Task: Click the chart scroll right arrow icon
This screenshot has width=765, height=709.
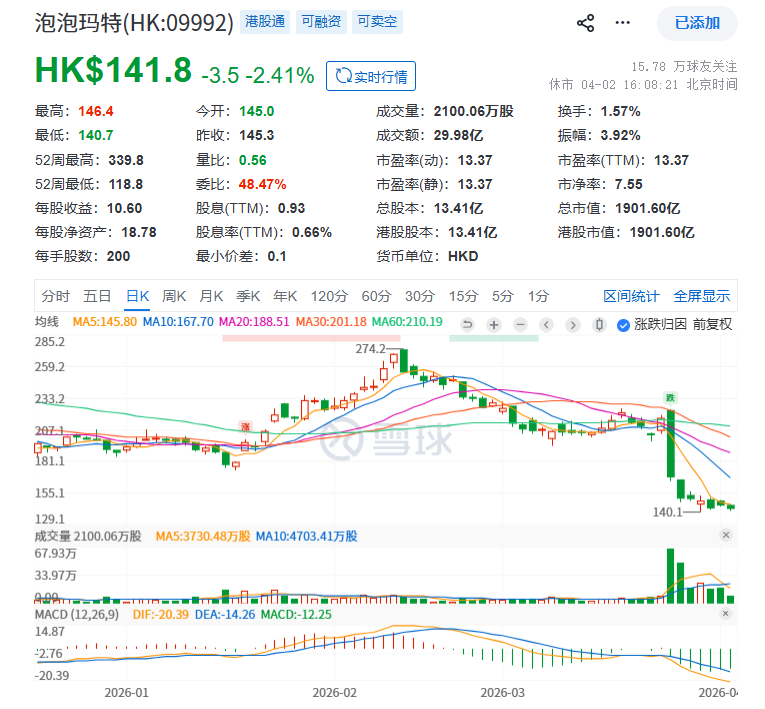Action: pyautogui.click(x=573, y=324)
